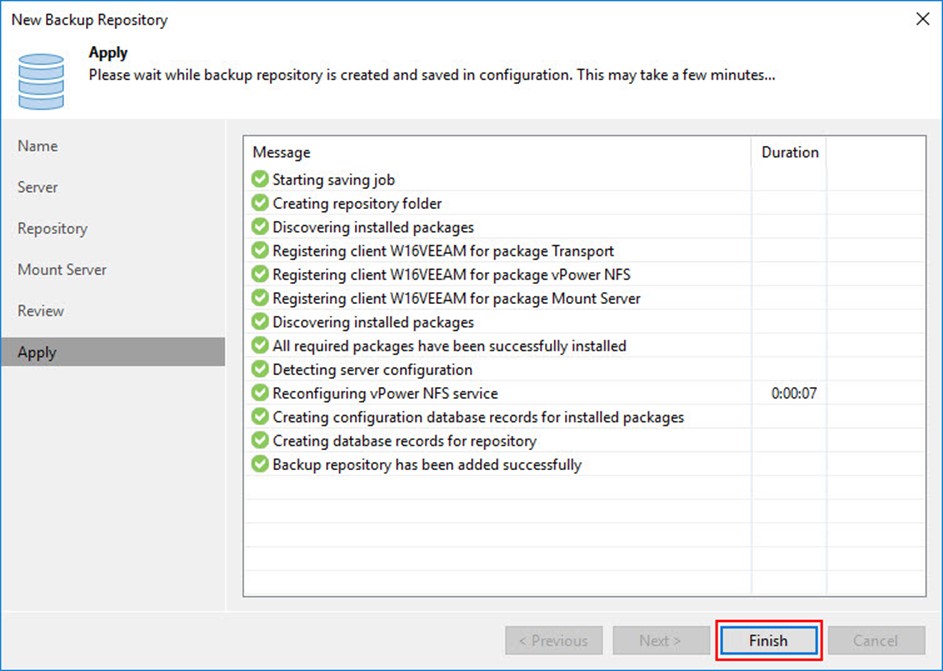This screenshot has width=943, height=671.
Task: Close the New Backup Repository dialog
Action: (x=920, y=19)
